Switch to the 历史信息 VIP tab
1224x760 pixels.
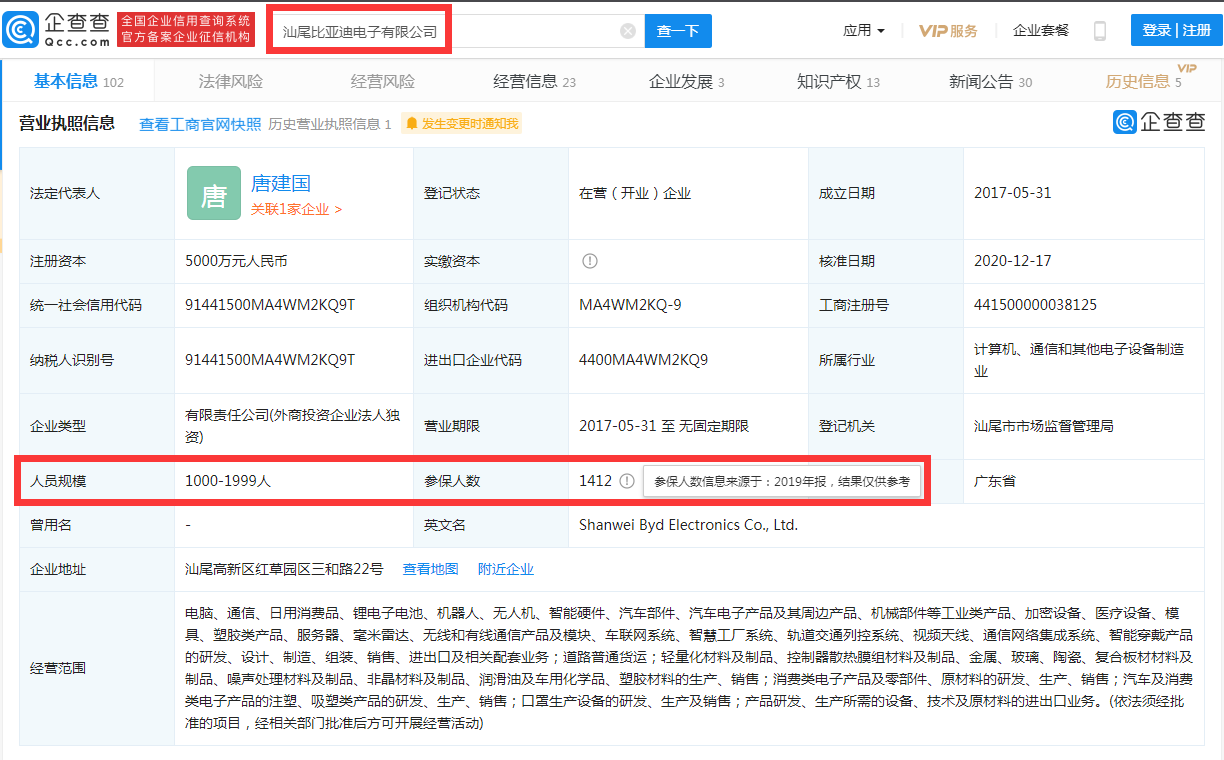(x=1148, y=80)
